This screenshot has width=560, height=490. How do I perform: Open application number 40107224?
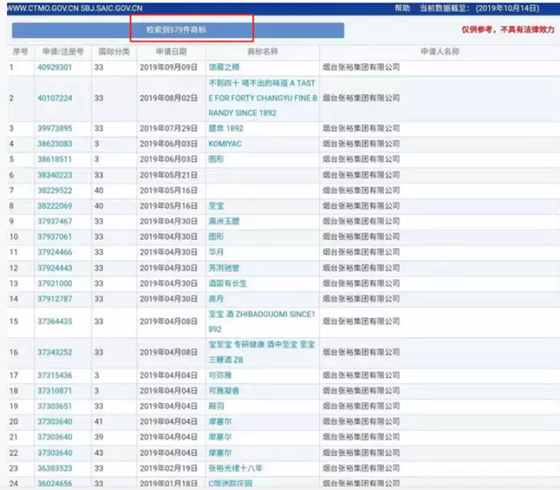(55, 98)
